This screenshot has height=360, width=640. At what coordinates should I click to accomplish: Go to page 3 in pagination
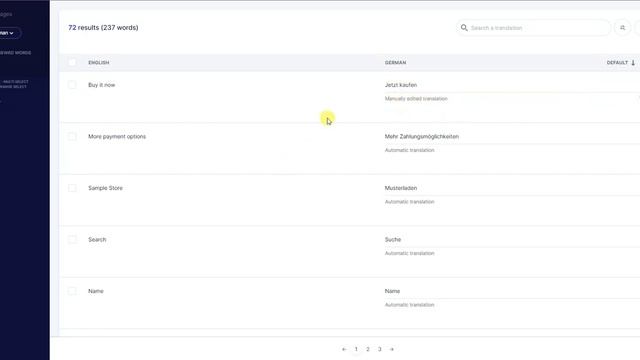[x=380, y=349]
